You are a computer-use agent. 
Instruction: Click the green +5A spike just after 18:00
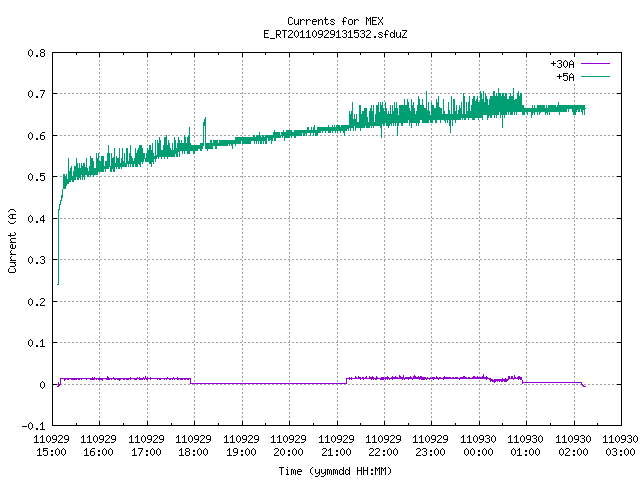(x=205, y=131)
